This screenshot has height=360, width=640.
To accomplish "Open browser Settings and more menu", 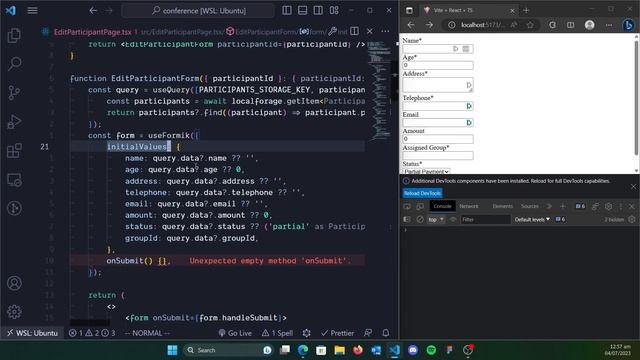I will [x=609, y=25].
